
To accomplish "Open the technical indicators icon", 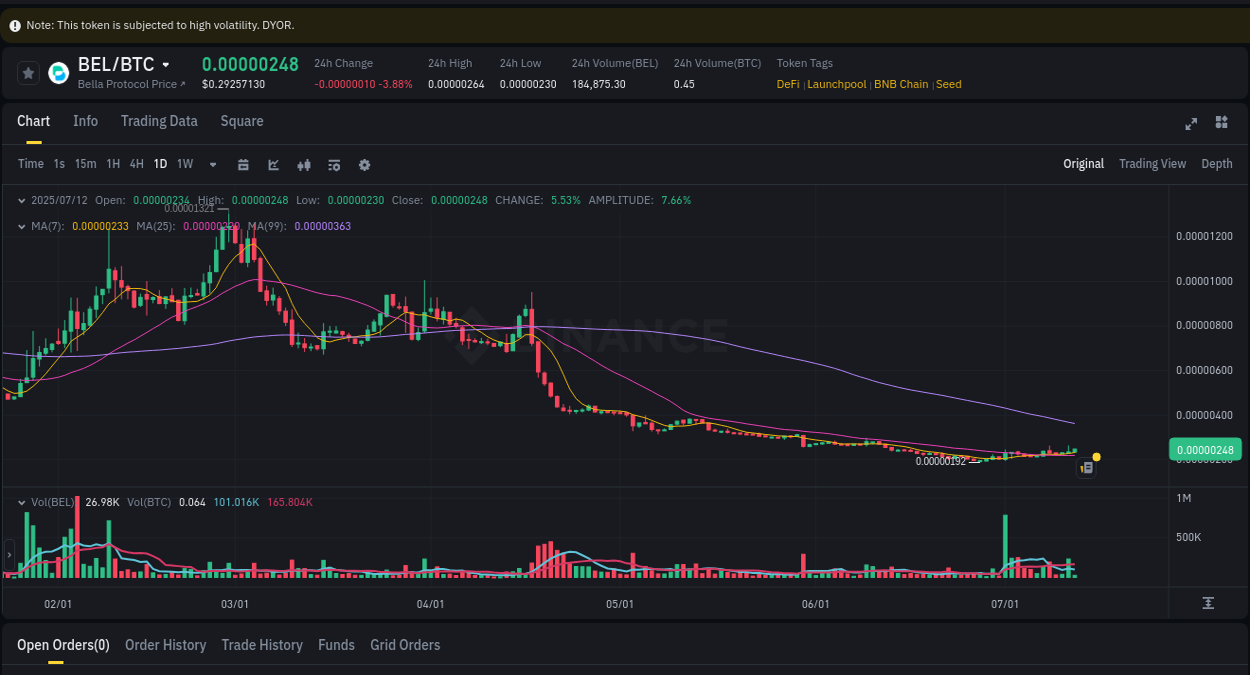I will coord(304,164).
